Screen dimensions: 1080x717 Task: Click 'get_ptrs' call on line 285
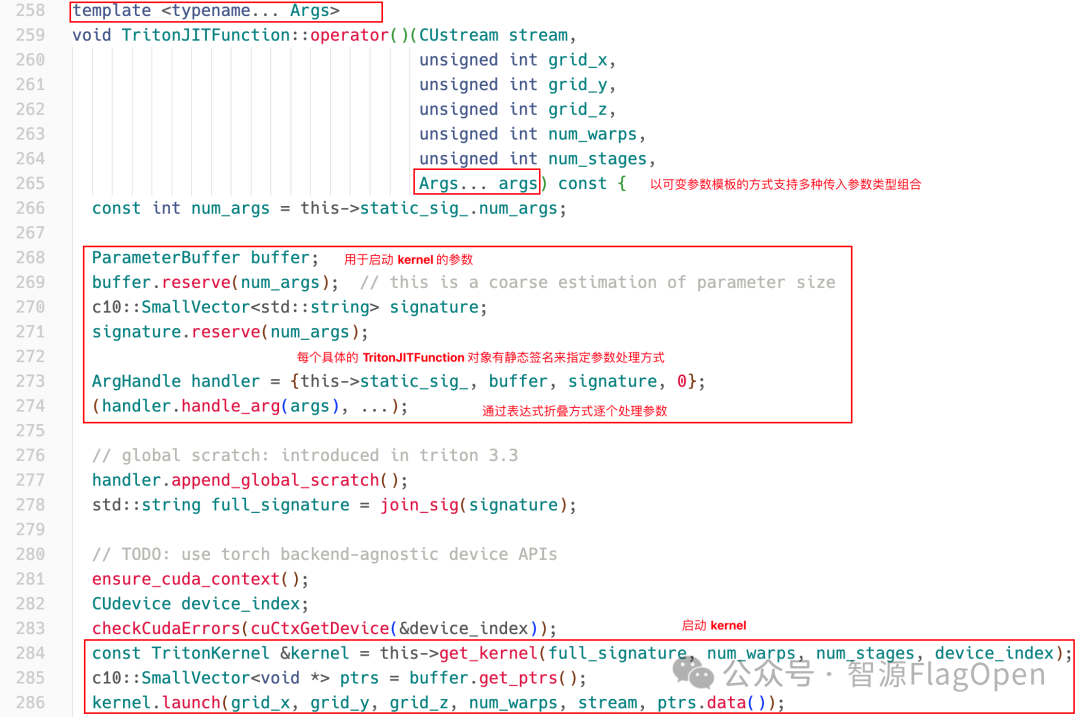(x=518, y=678)
